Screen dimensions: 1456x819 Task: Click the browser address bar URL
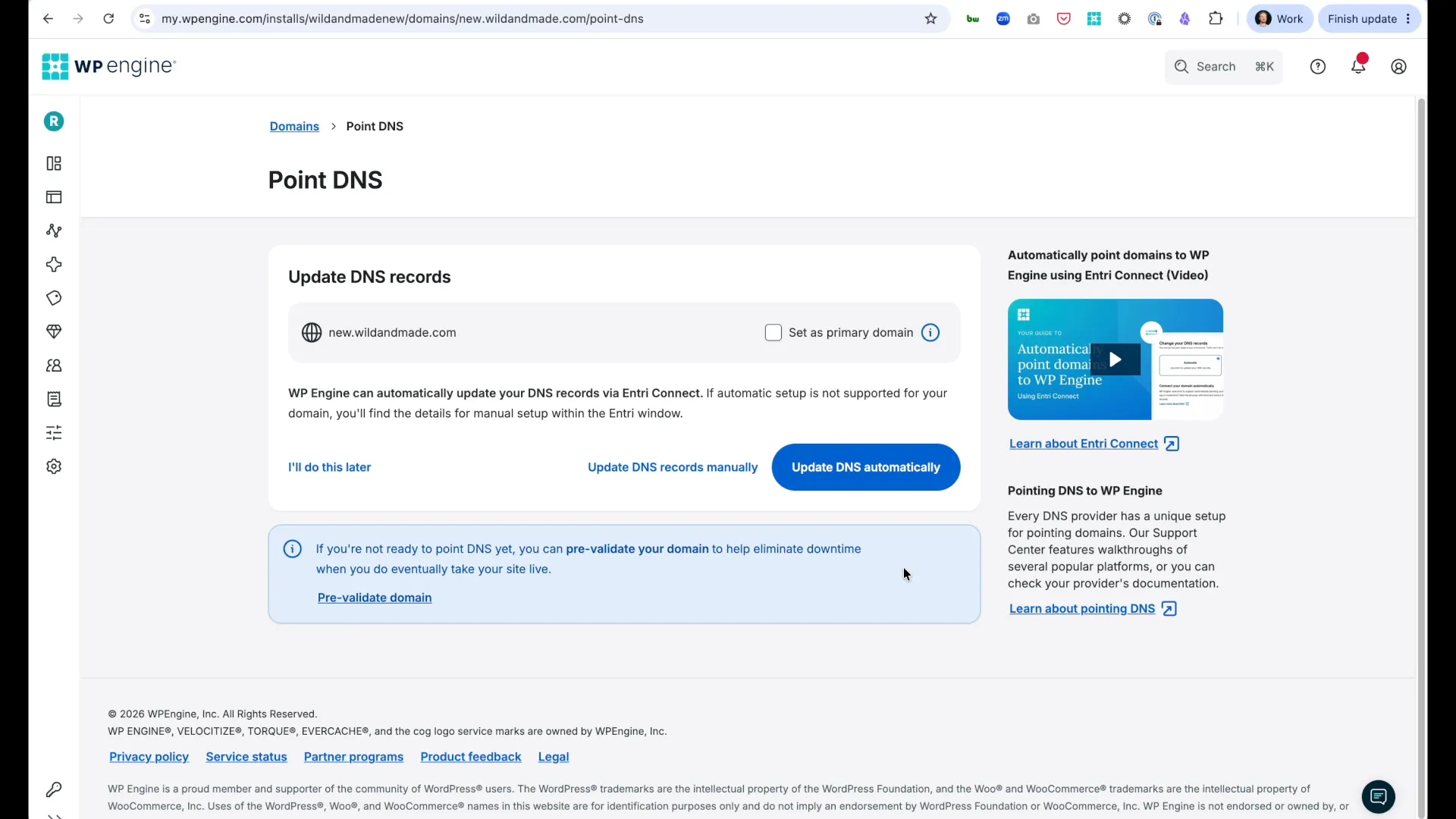(x=403, y=19)
